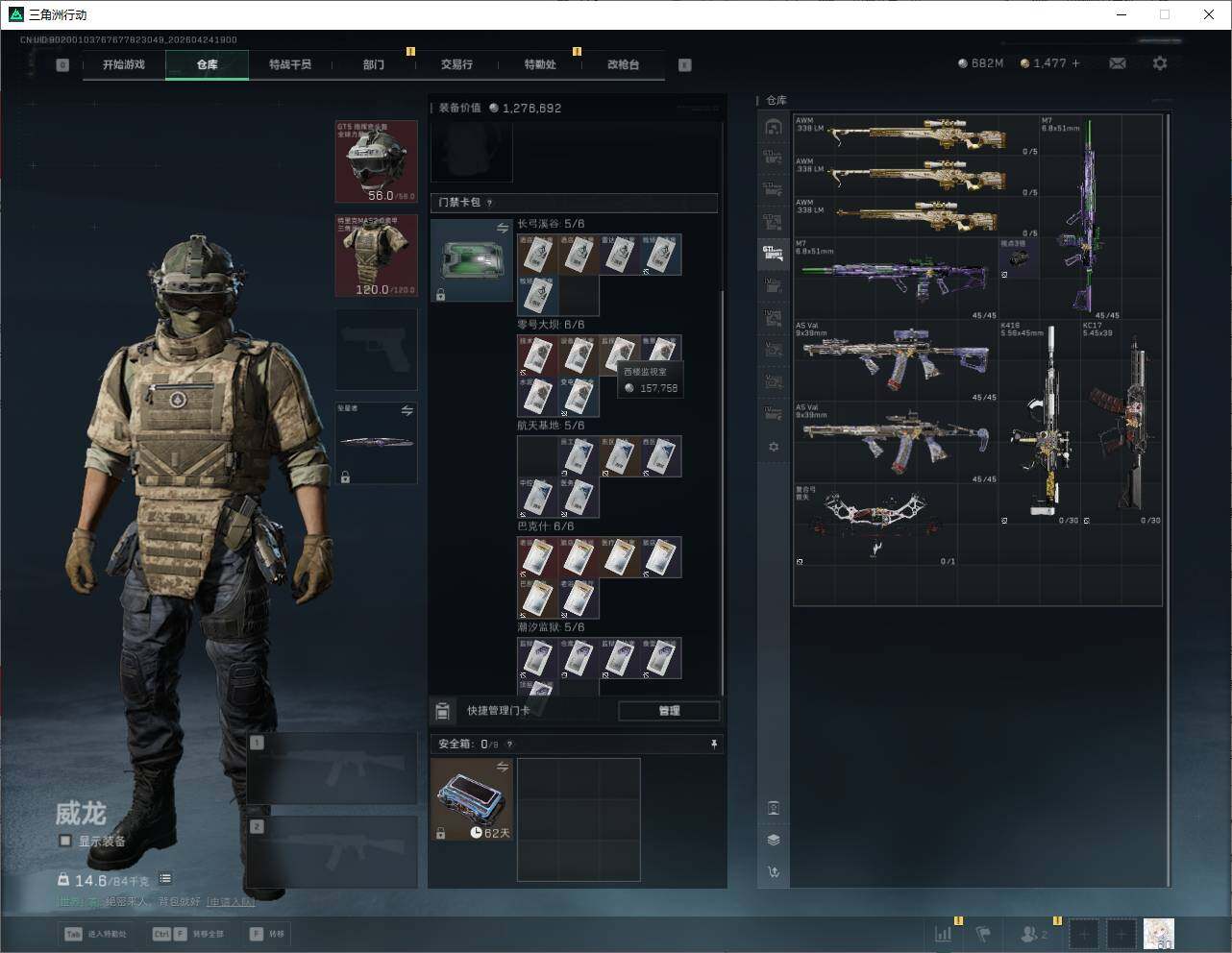Screen dimensions: 1232x953
Task: Click the player avatar in the bottom corner
Action: (1159, 934)
